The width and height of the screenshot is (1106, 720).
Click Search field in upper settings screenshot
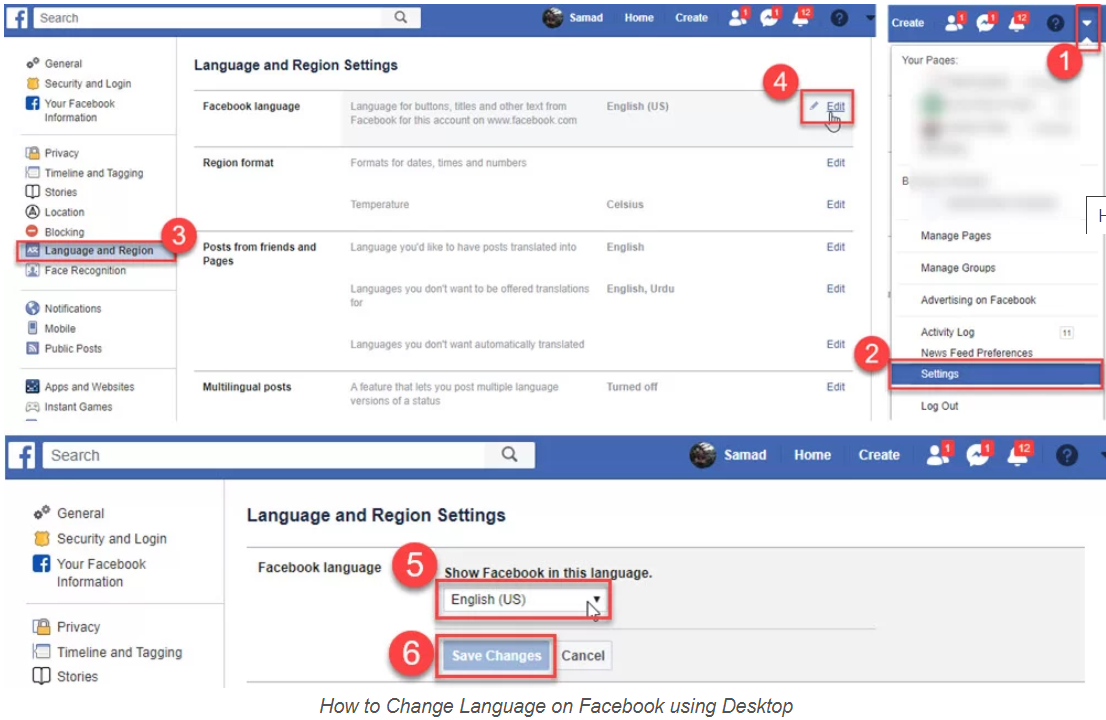pyautogui.click(x=209, y=18)
